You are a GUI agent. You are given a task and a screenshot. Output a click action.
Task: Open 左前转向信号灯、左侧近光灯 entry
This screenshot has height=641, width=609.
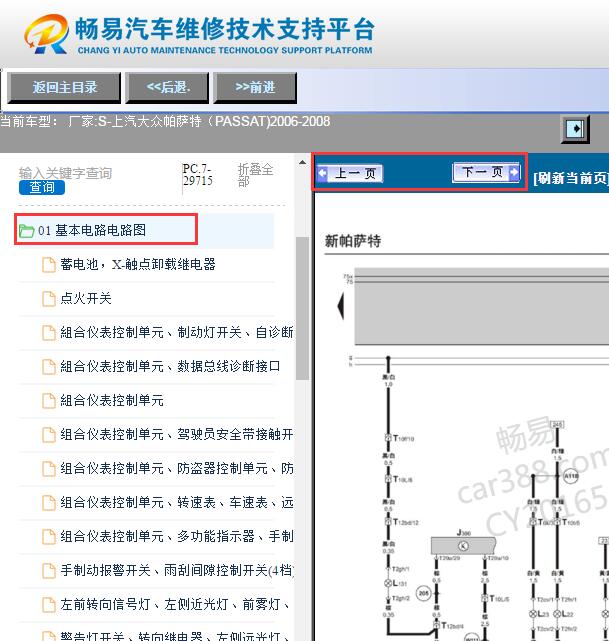click(x=177, y=604)
